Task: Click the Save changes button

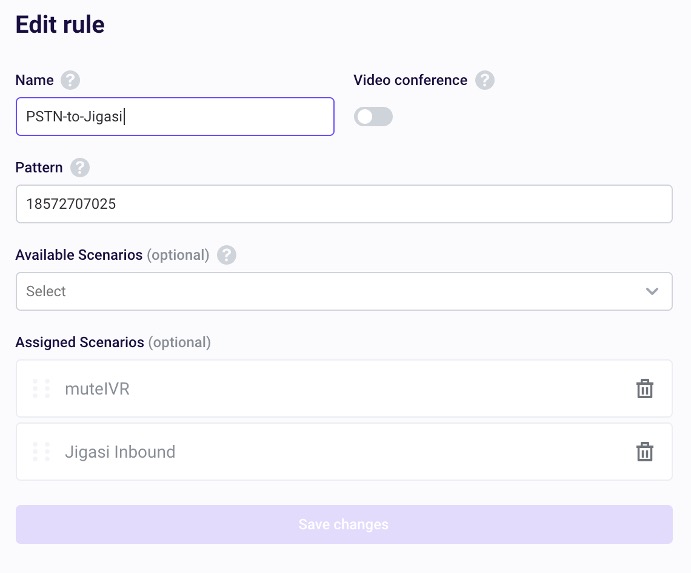Action: (x=344, y=524)
